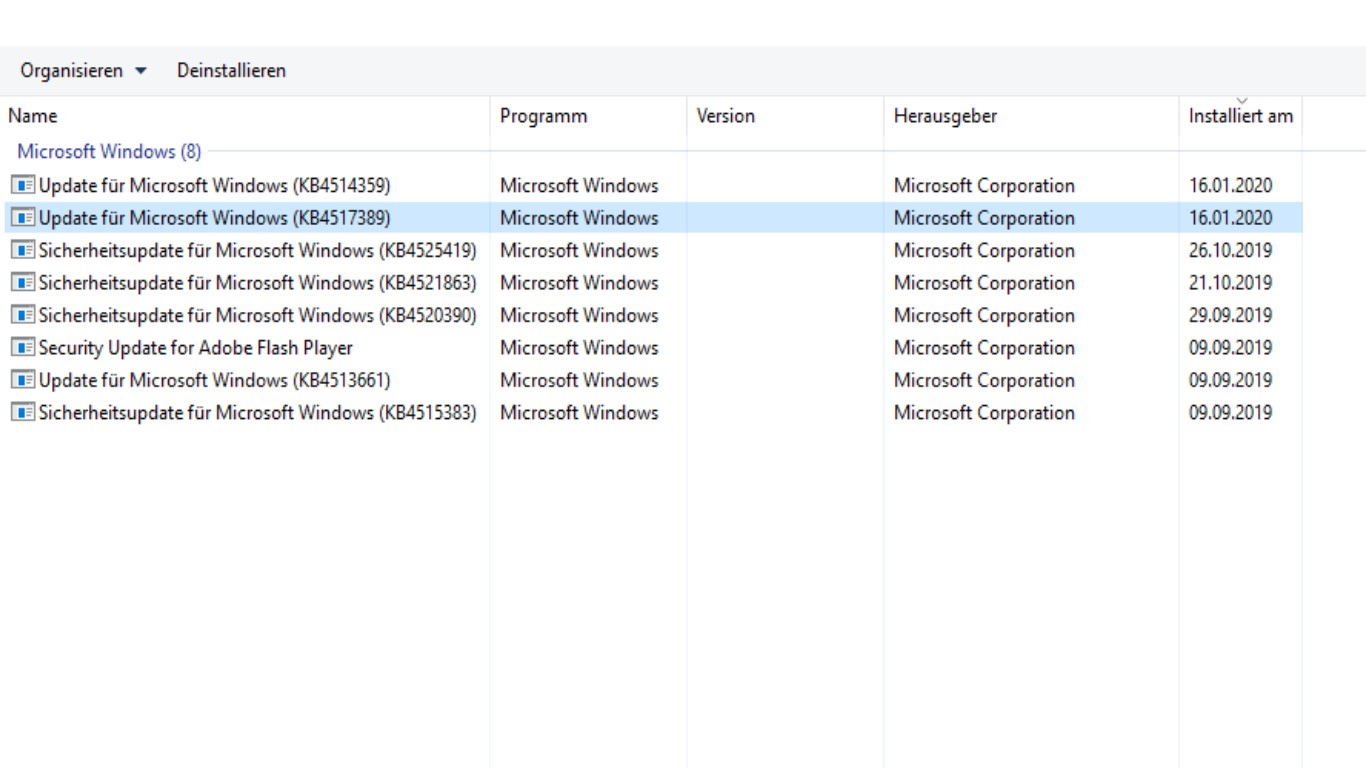The image size is (1366, 768).
Task: Click Microsoft Windows program cell for KB4513661
Action: click(x=579, y=380)
